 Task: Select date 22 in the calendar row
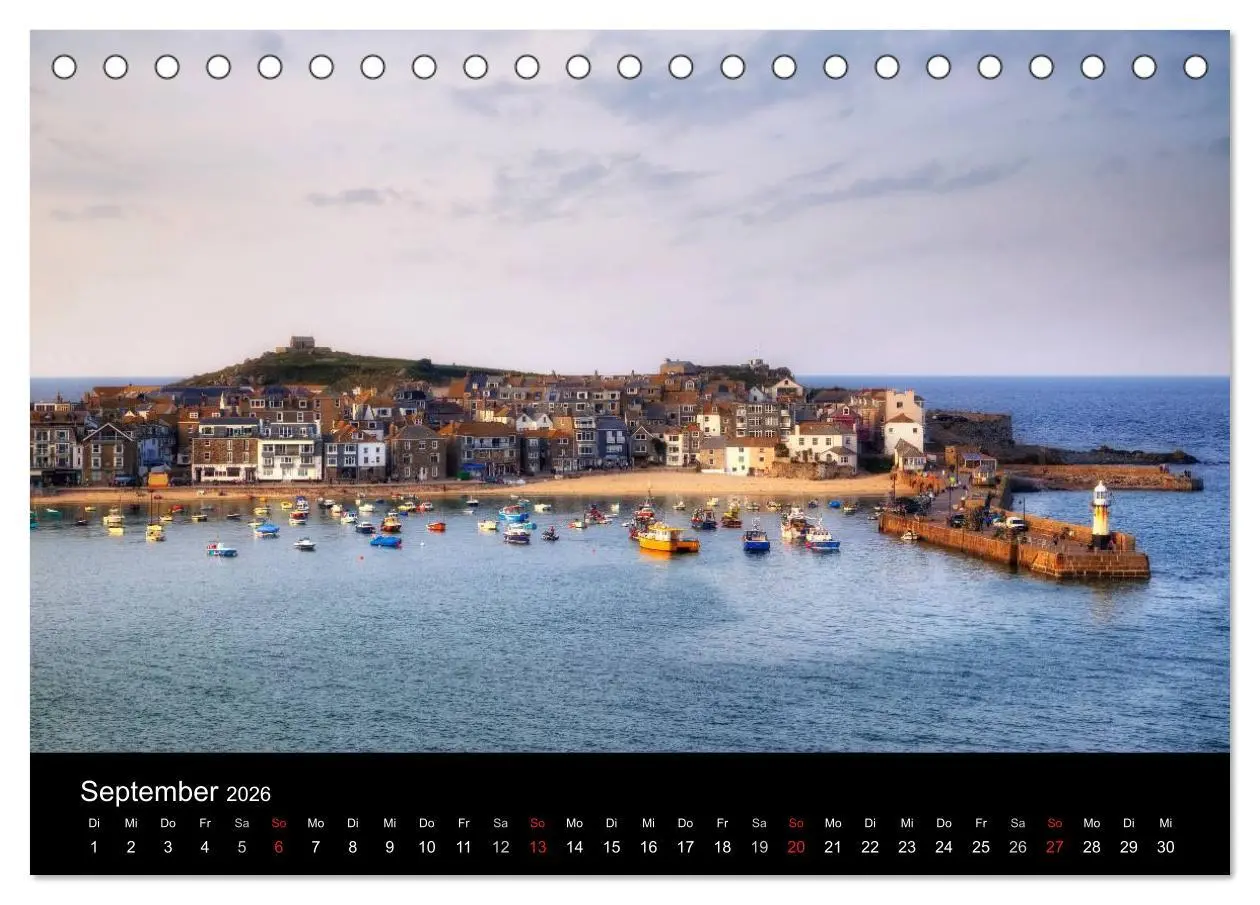tap(870, 847)
